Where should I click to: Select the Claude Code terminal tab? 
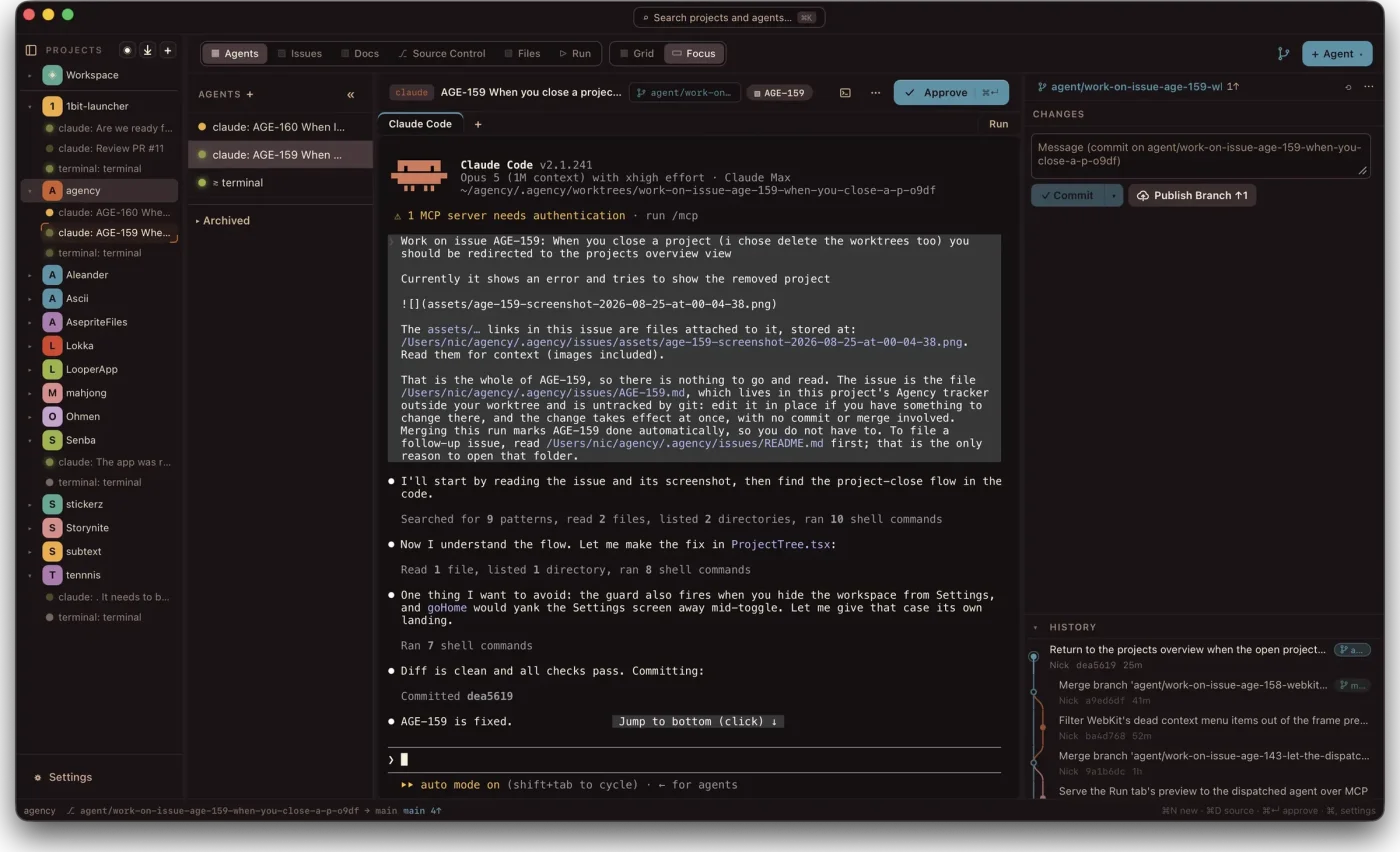[x=420, y=124]
